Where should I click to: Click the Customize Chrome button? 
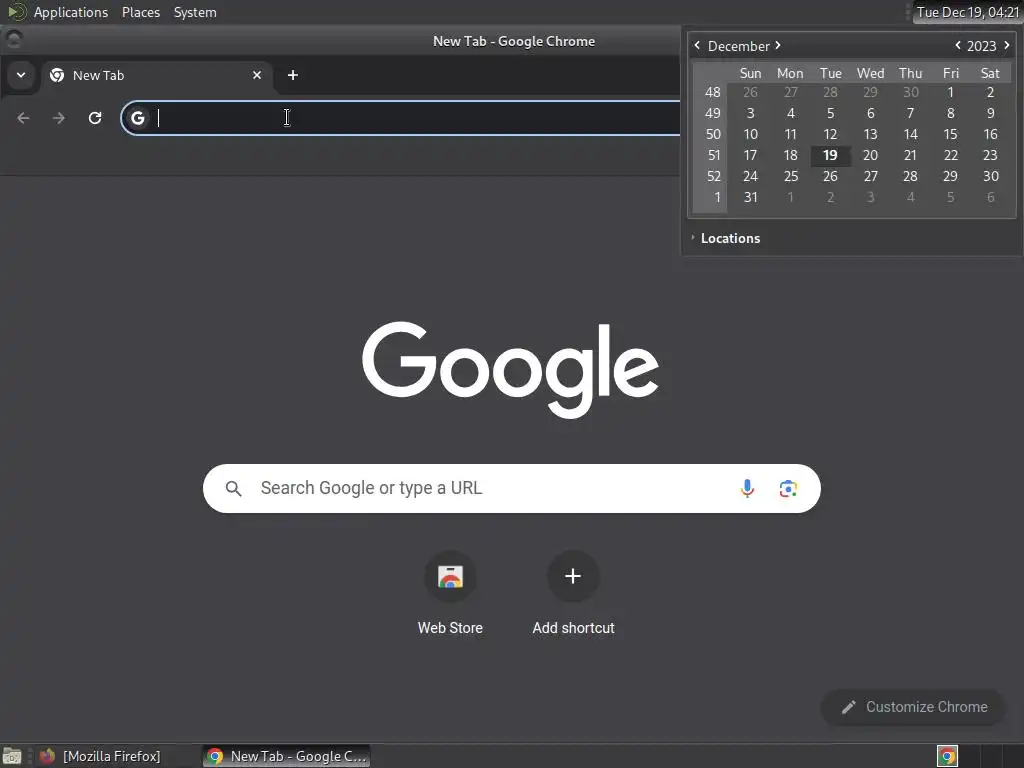(913, 707)
